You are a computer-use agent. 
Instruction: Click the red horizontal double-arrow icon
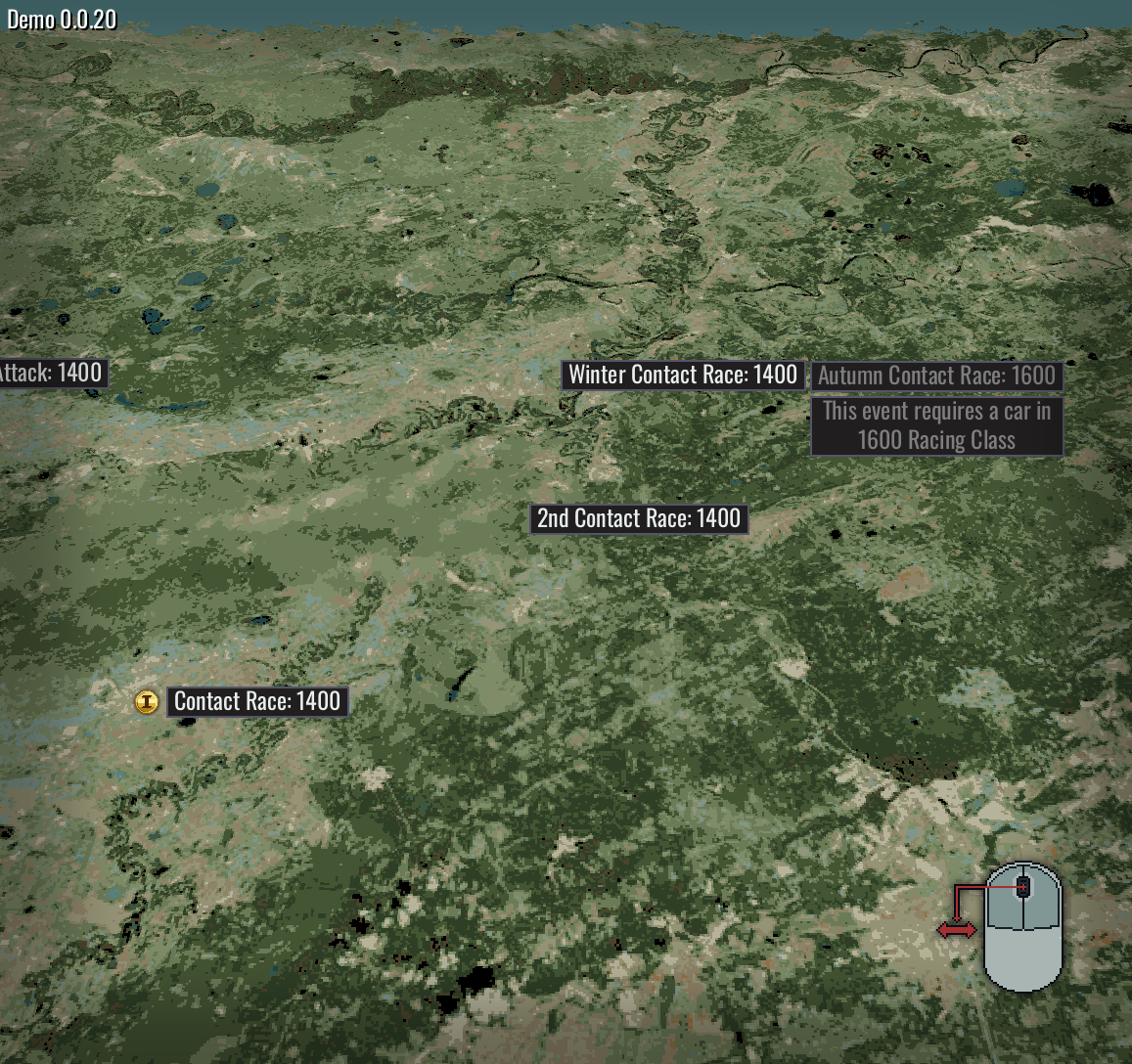[957, 930]
